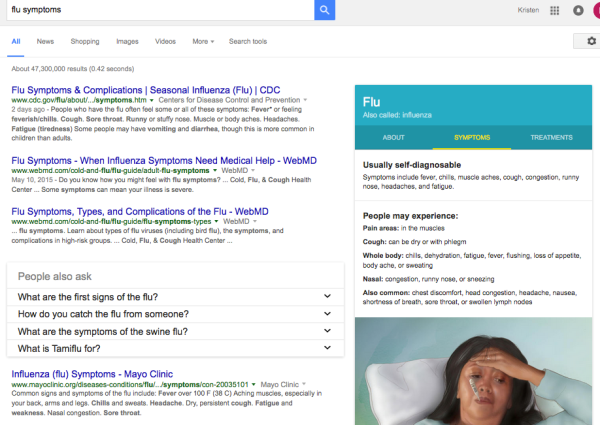Click the sick woman illustration
Viewport: 600px width, 425px height.
(x=473, y=371)
